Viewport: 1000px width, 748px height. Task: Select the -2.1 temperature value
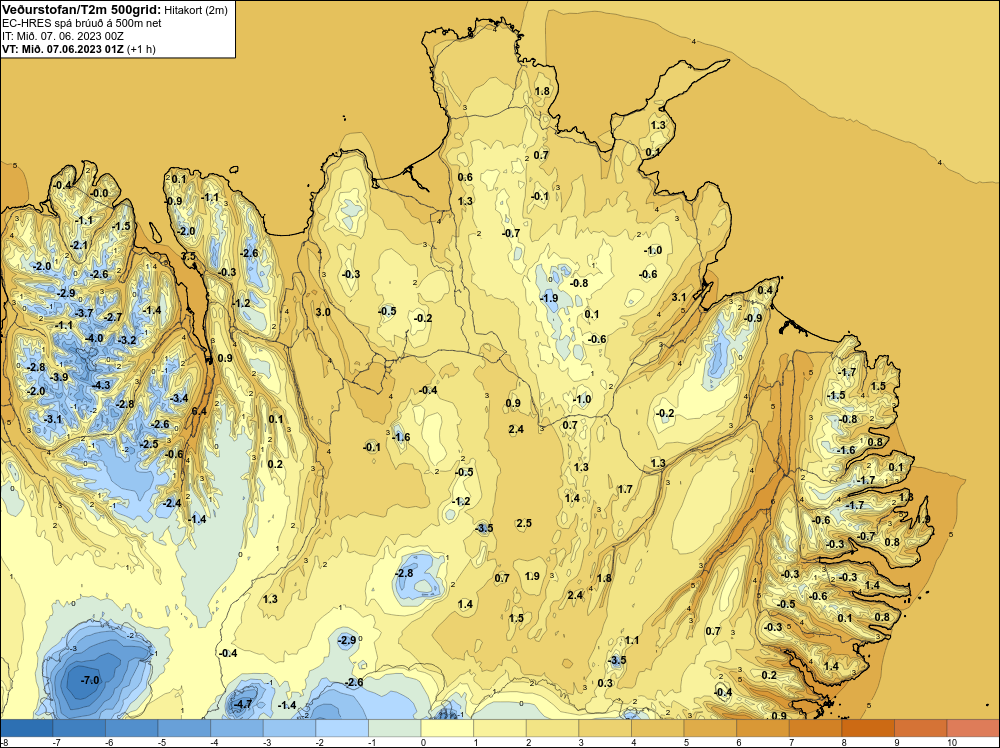79,245
